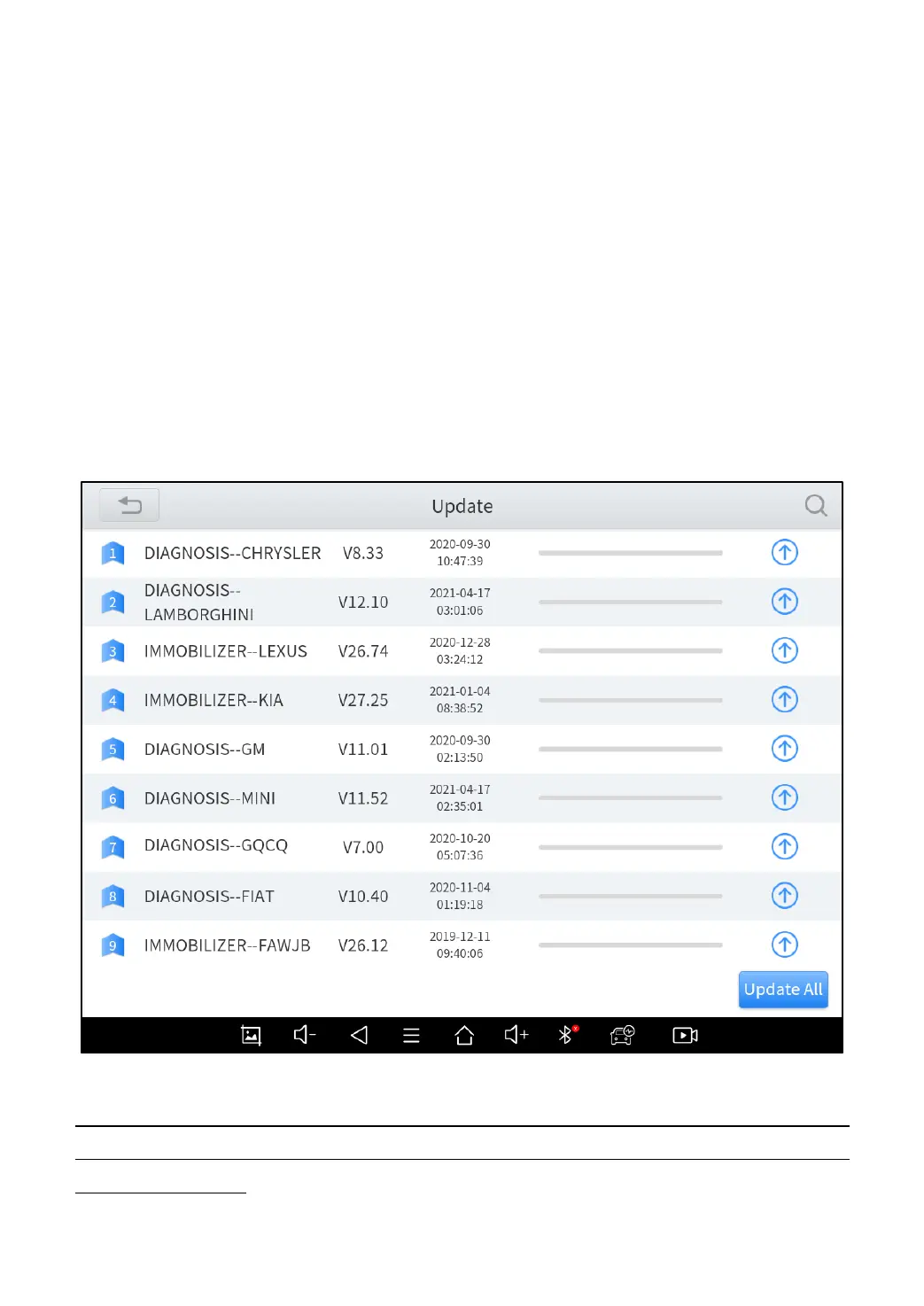The height and width of the screenshot is (1306, 924).
Task: Update DIAGNOSIS--MINI with its arrow icon
Action: point(784,797)
